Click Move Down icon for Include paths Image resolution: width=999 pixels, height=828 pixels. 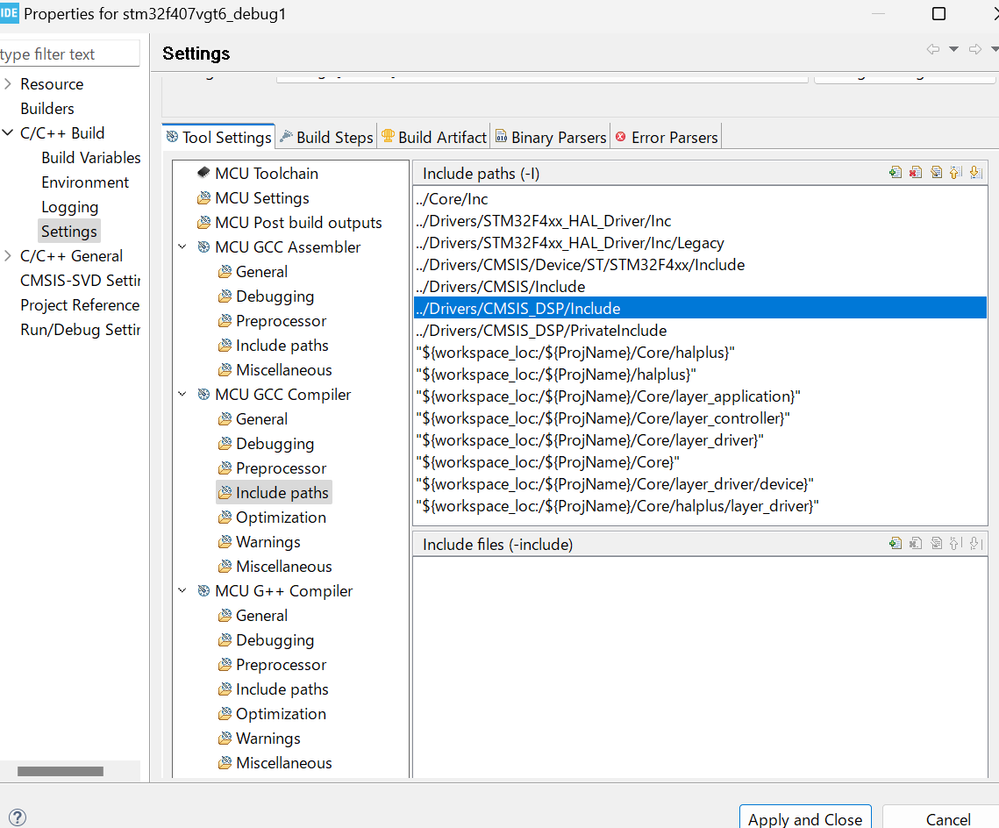tap(975, 173)
